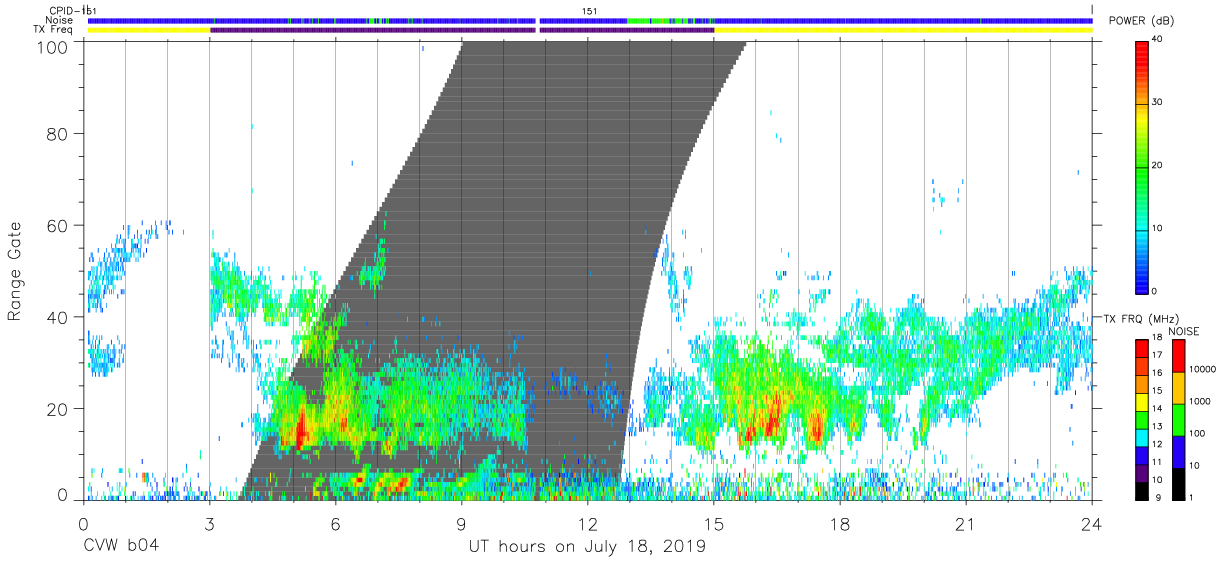Click the POWER (dB) colorbar title

click(x=1141, y=21)
